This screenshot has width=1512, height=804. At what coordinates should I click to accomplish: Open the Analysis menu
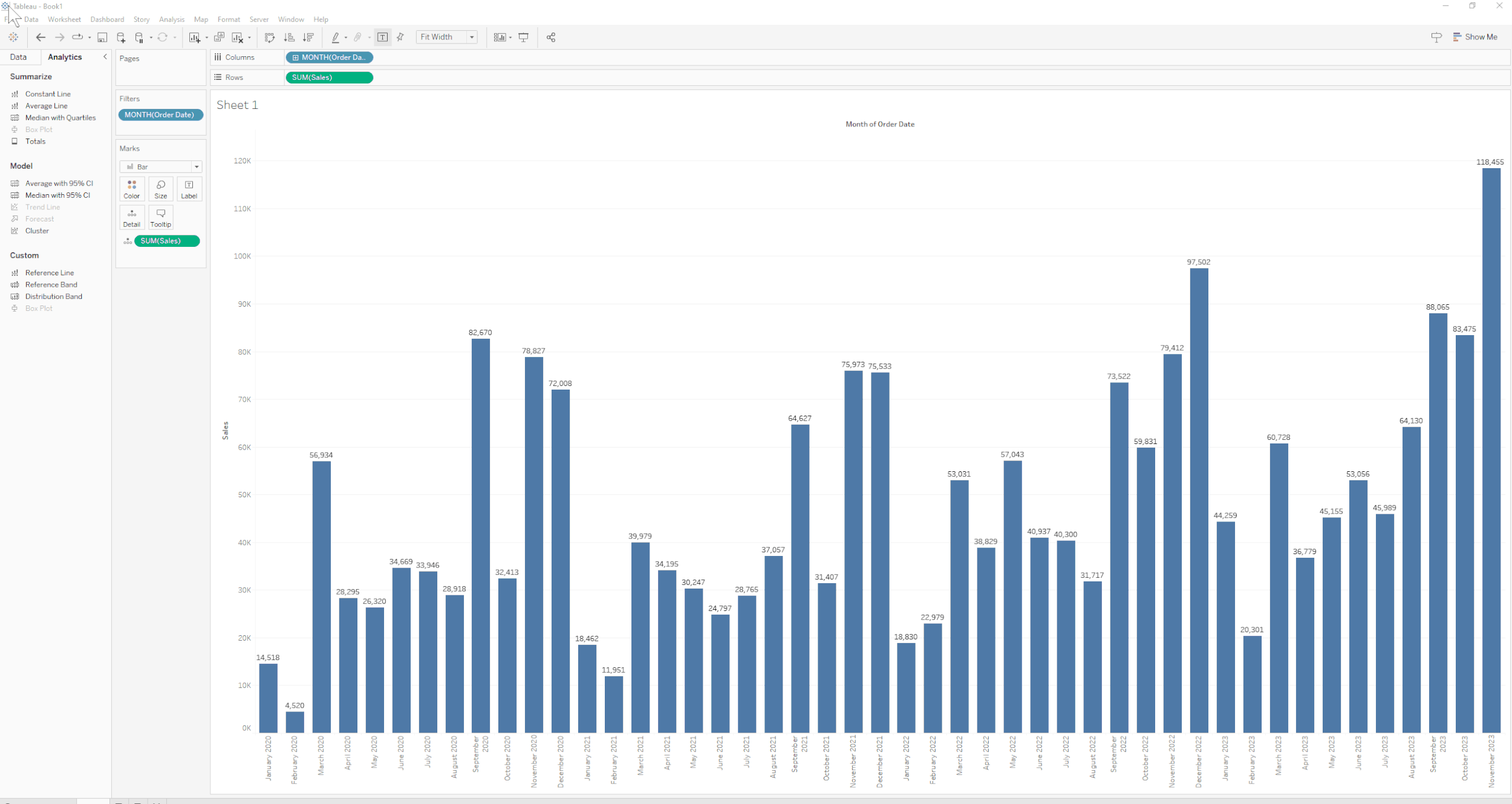[x=172, y=19]
